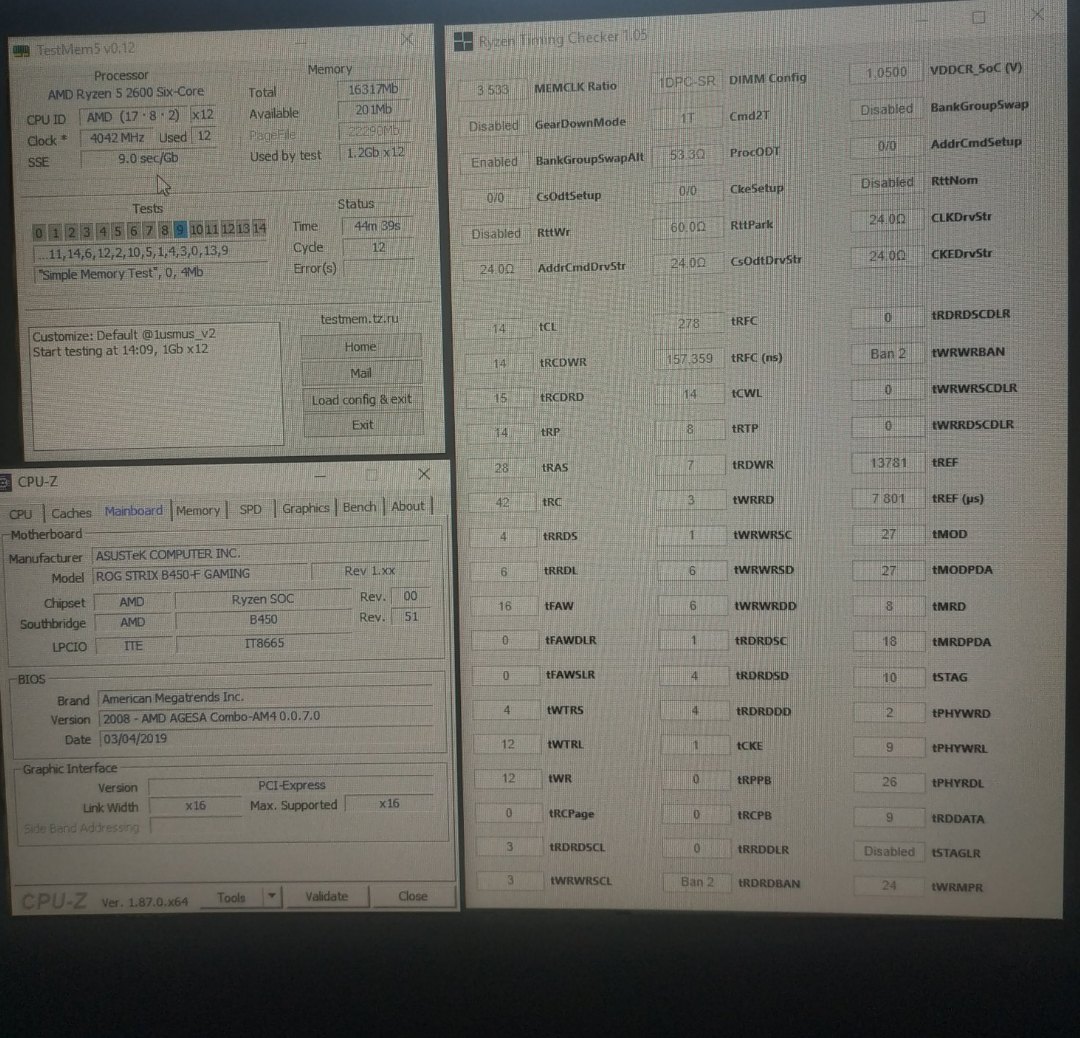Click the Cmd2T 1T field

point(687,118)
